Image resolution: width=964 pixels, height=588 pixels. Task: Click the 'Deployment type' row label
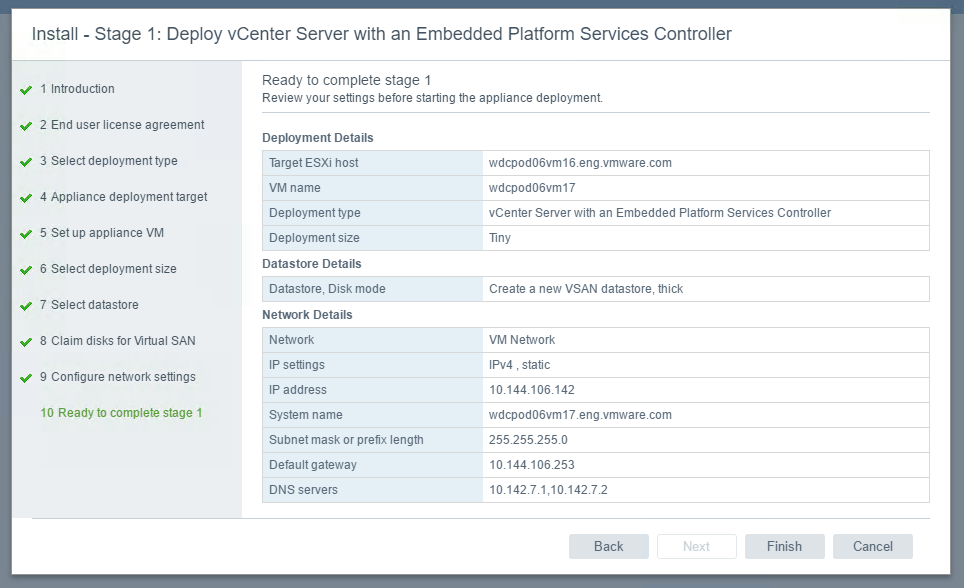pos(315,213)
